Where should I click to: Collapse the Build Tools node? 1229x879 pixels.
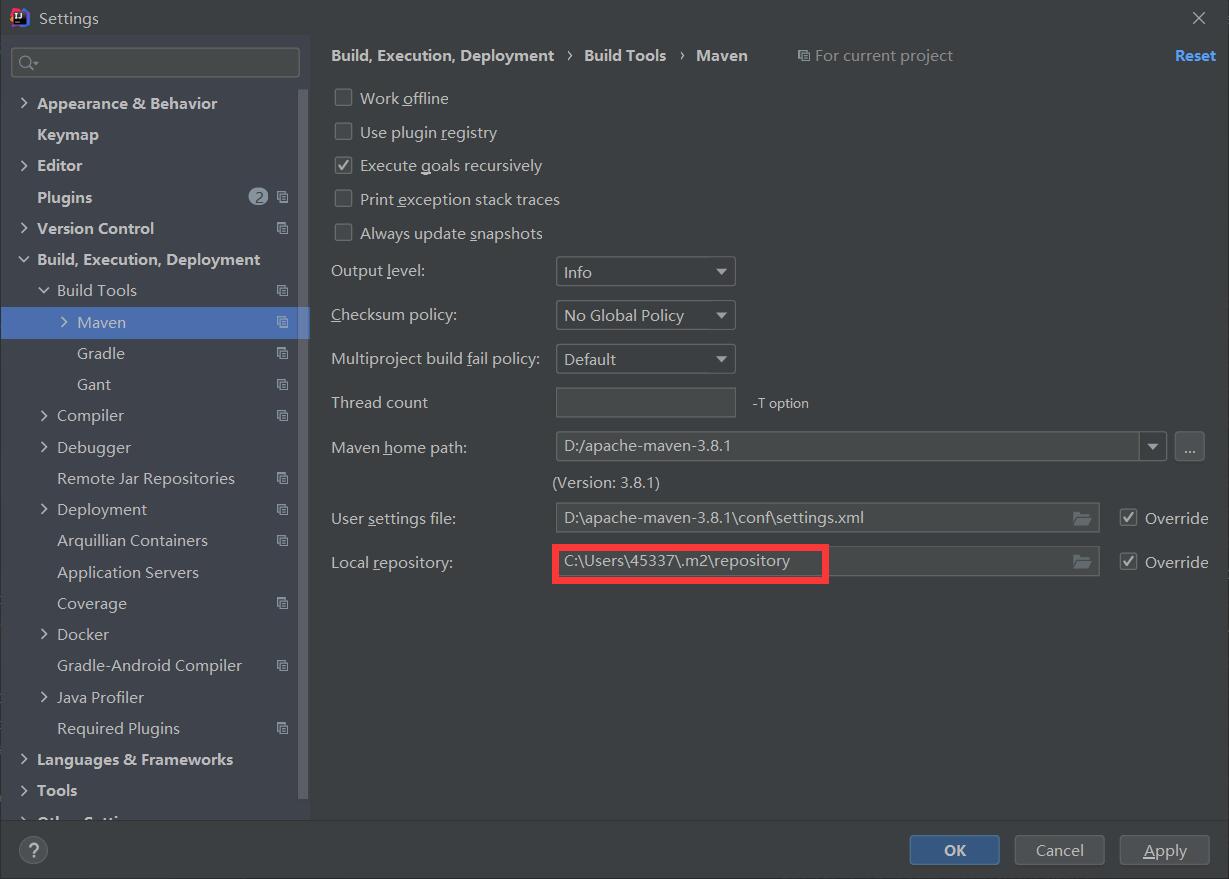pos(44,290)
